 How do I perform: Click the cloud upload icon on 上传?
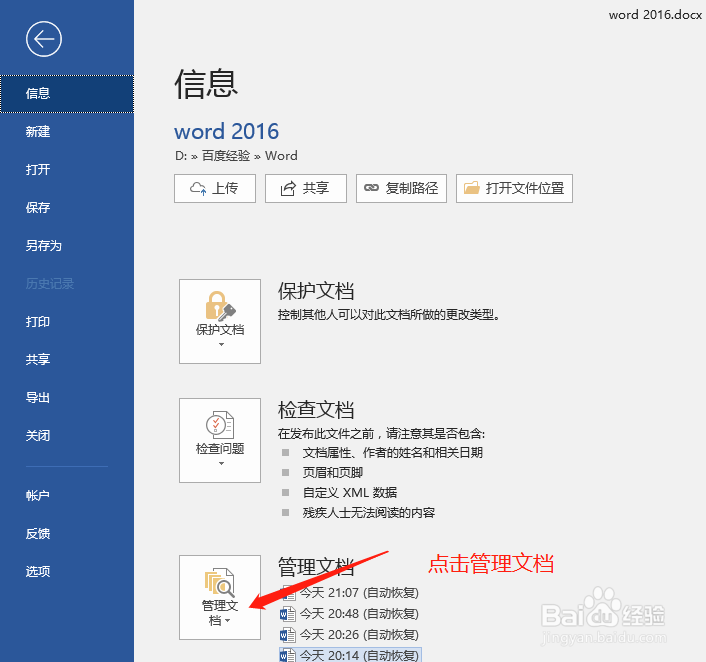(x=198, y=188)
